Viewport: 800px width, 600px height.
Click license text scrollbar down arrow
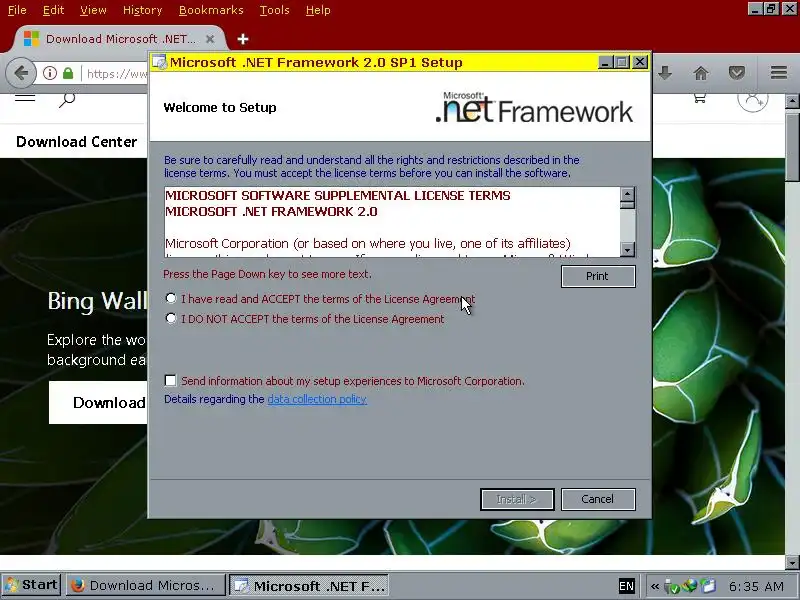628,249
